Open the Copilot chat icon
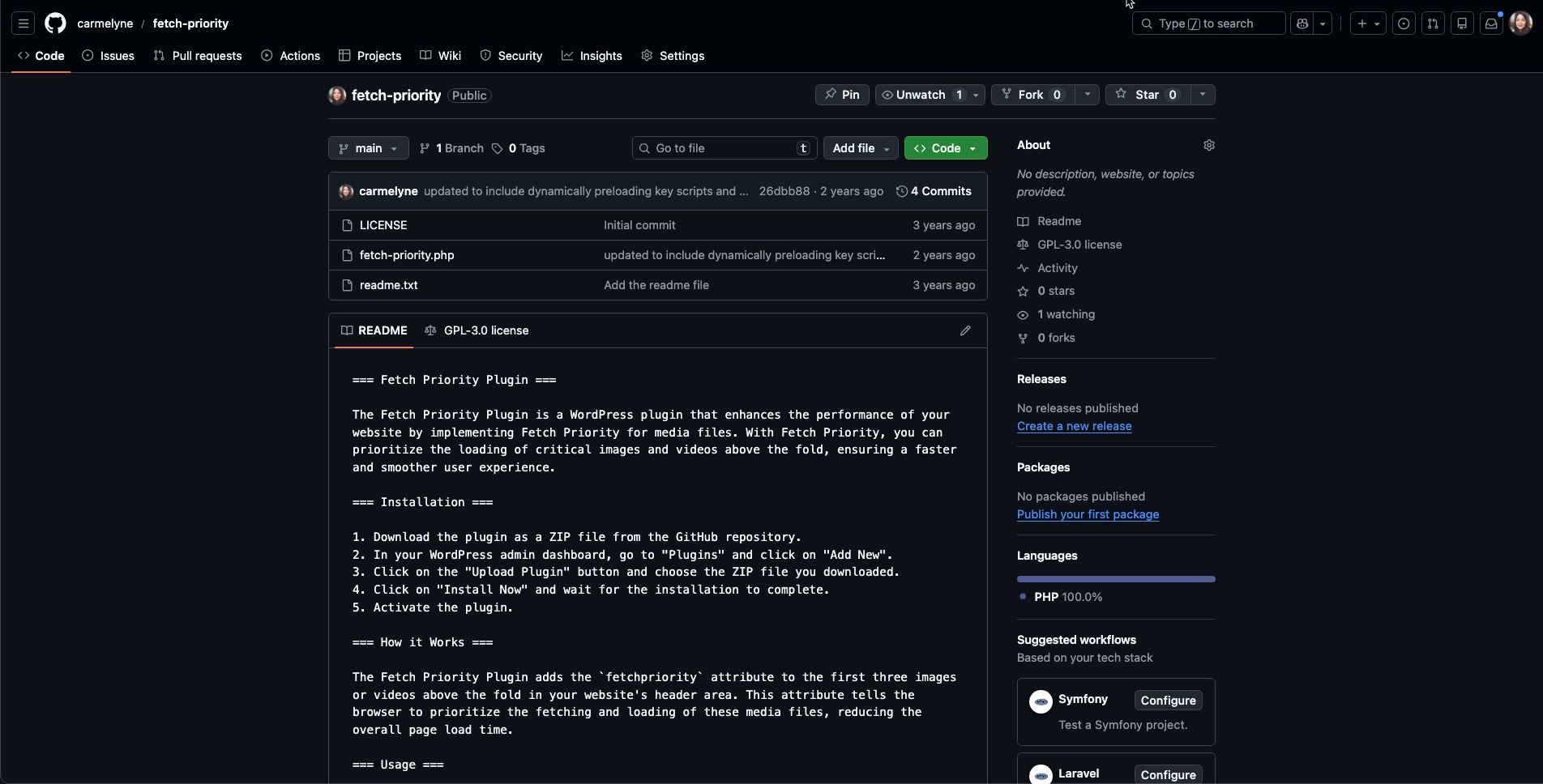The width and height of the screenshot is (1543, 784). (x=1302, y=23)
